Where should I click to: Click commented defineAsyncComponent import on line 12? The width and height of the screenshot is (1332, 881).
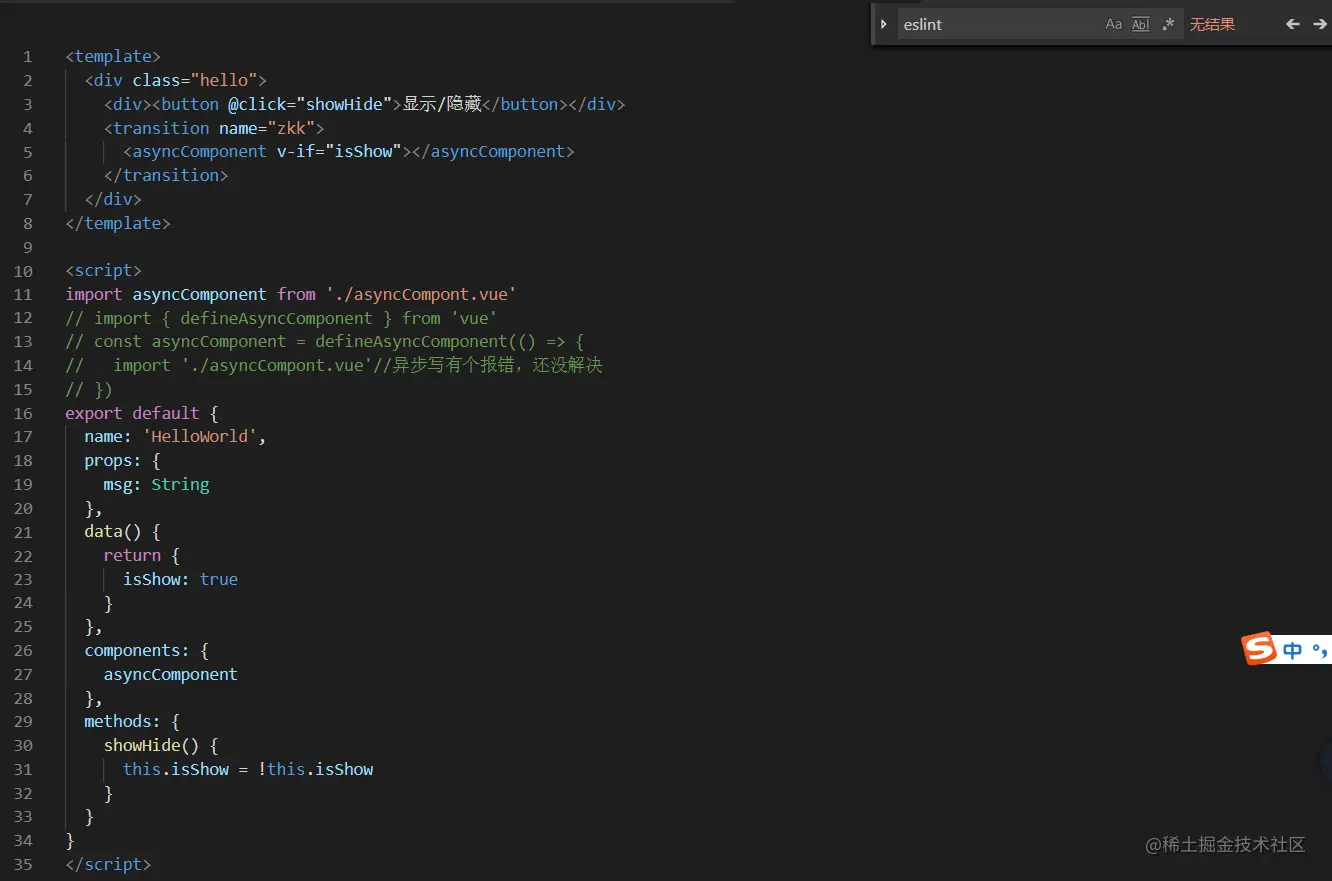[282, 318]
